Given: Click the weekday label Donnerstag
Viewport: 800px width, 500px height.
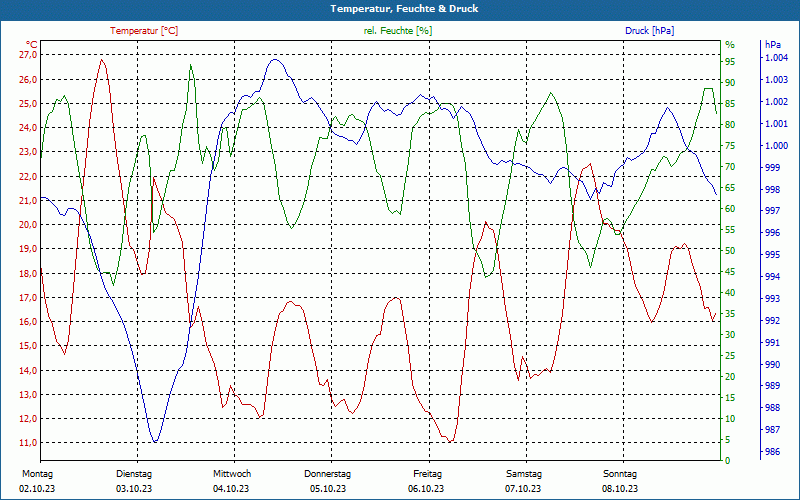Looking at the screenshot, I should pos(328,474).
